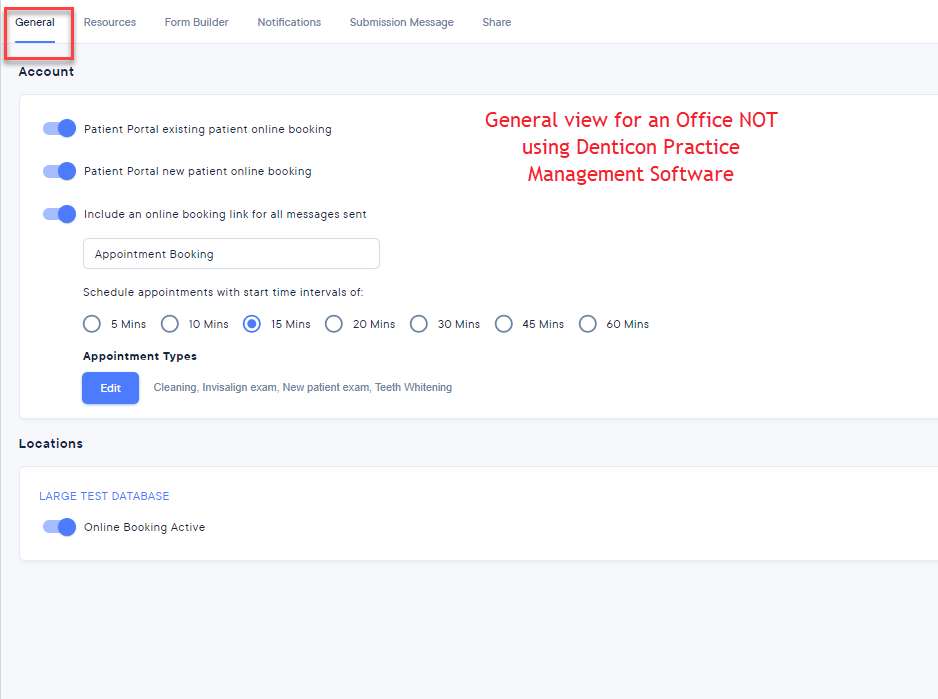Switch to the Share tab
The width and height of the screenshot is (938, 699).
pos(496,22)
